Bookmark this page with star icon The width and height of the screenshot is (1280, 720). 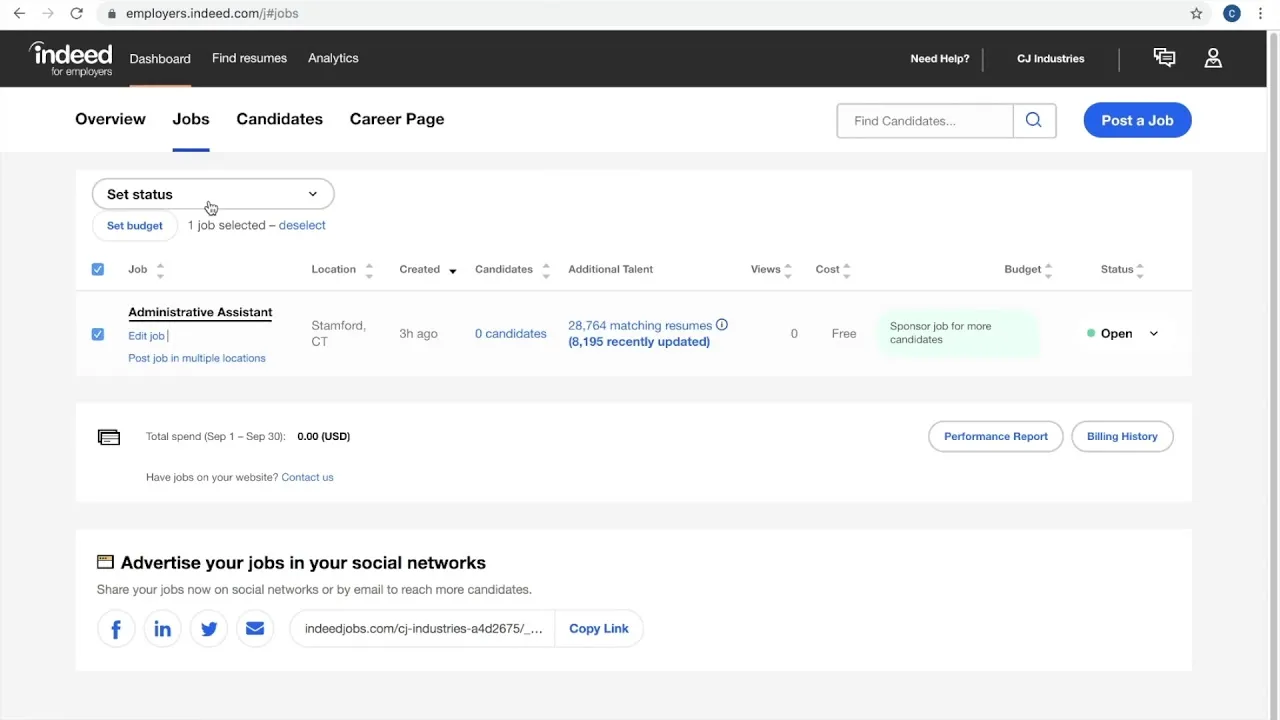pyautogui.click(x=1196, y=13)
